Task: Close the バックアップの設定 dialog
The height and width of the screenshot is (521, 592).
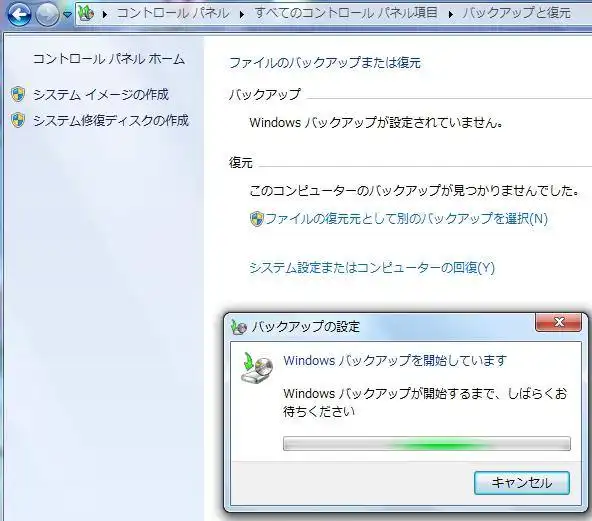Action: (558, 322)
